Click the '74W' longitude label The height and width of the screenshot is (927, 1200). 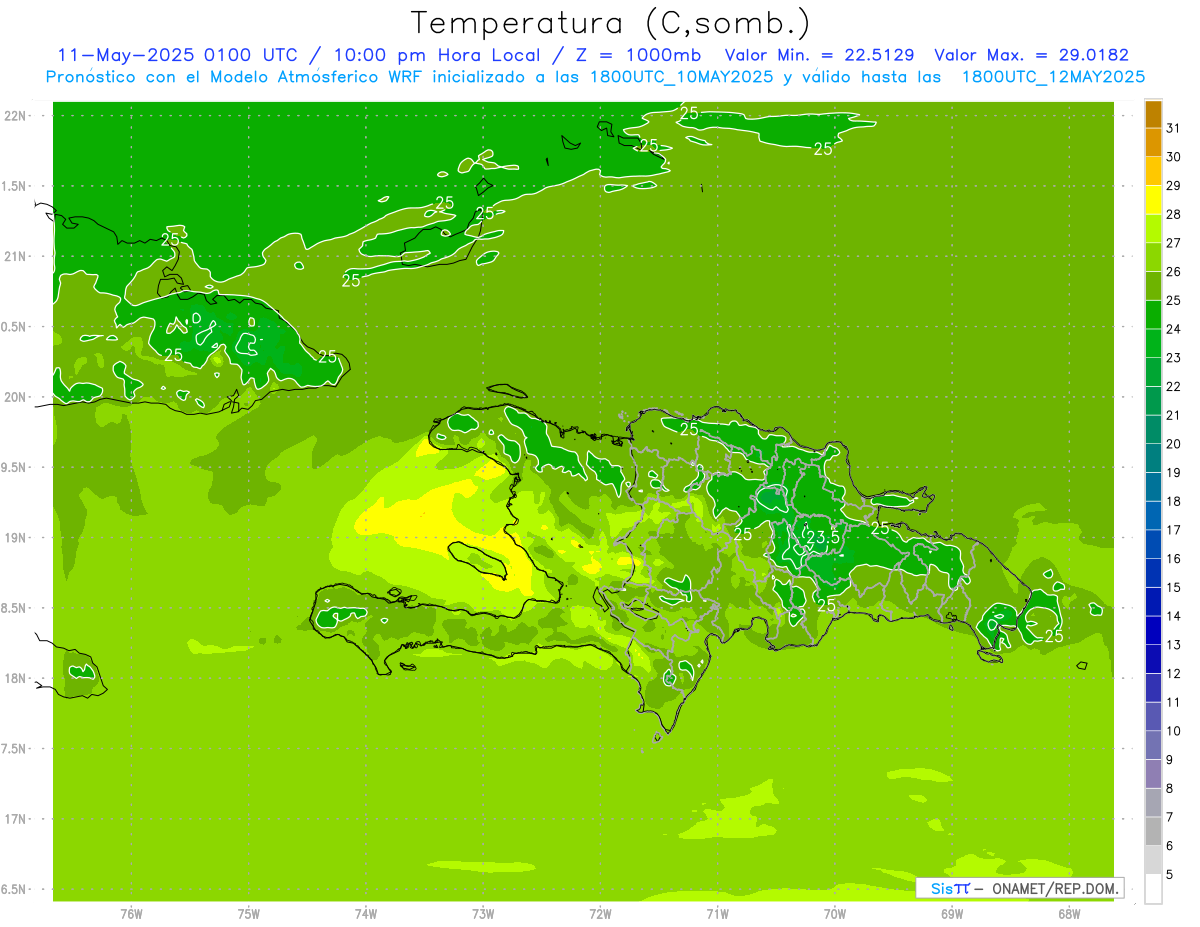click(366, 914)
